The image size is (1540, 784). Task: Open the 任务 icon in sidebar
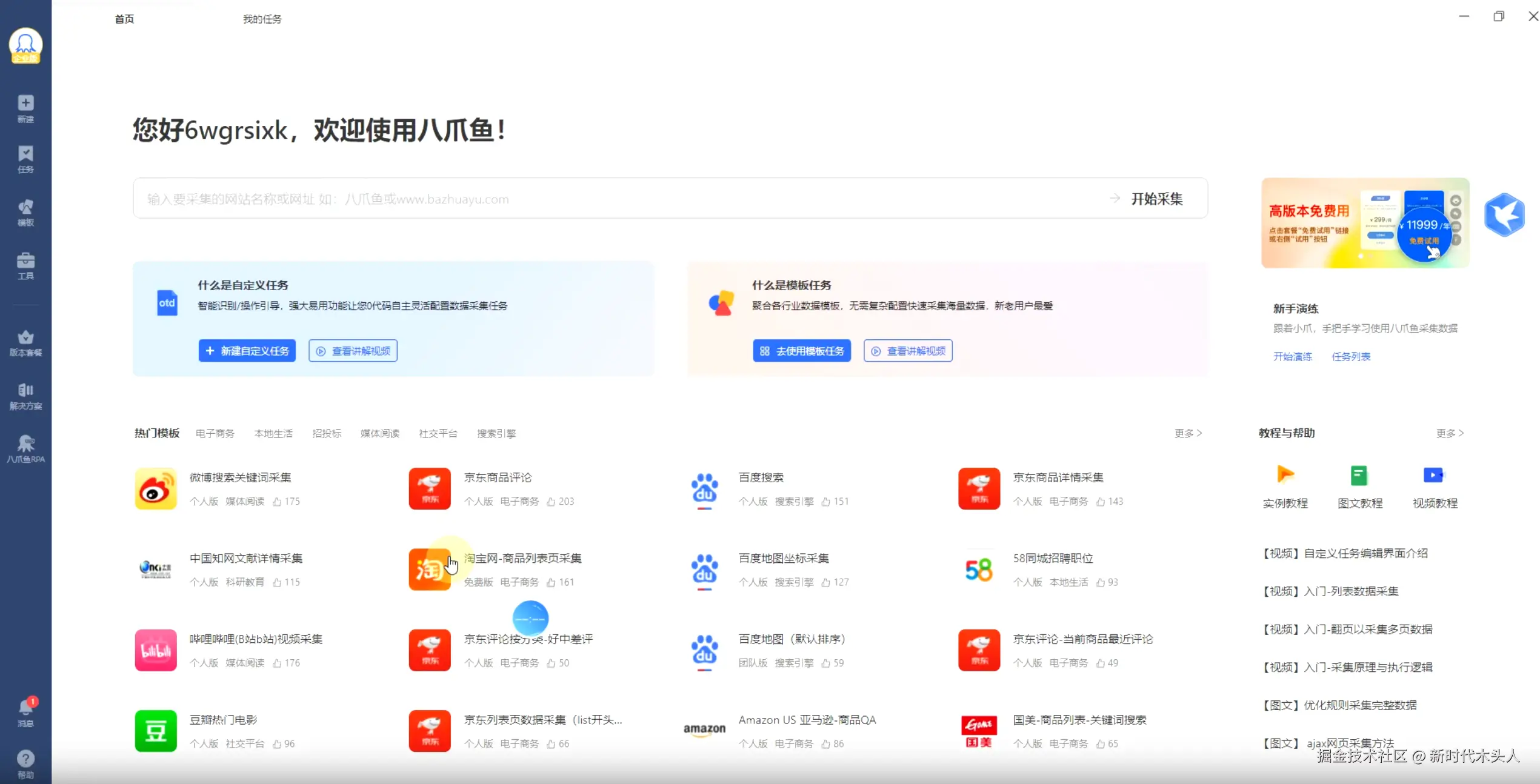(25, 154)
